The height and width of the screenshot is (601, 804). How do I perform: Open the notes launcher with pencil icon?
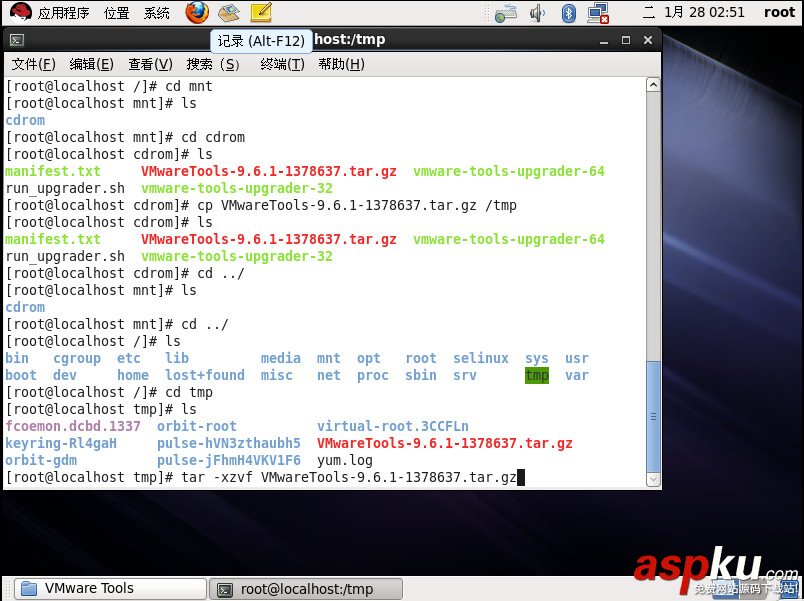tap(261, 12)
